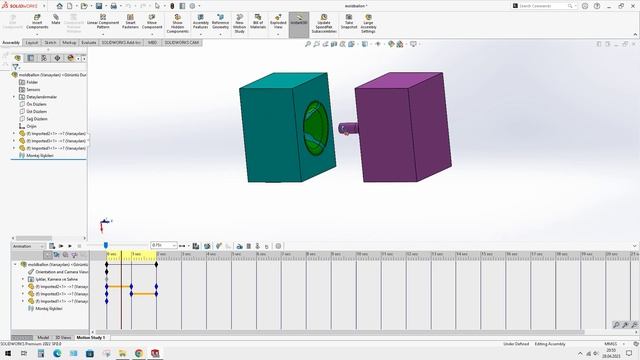Play animation from start
Viewport: 640px width, 360px height.
61,246
